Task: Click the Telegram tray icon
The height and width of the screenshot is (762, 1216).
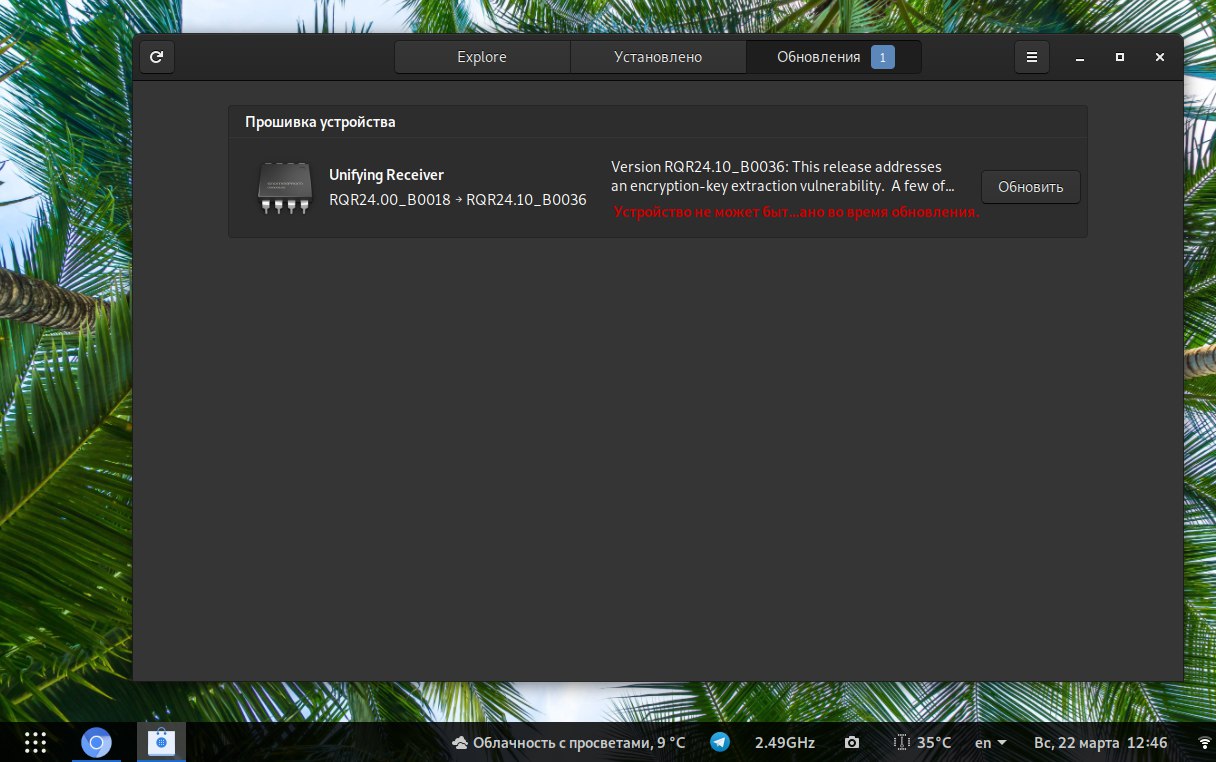Action: click(720, 742)
